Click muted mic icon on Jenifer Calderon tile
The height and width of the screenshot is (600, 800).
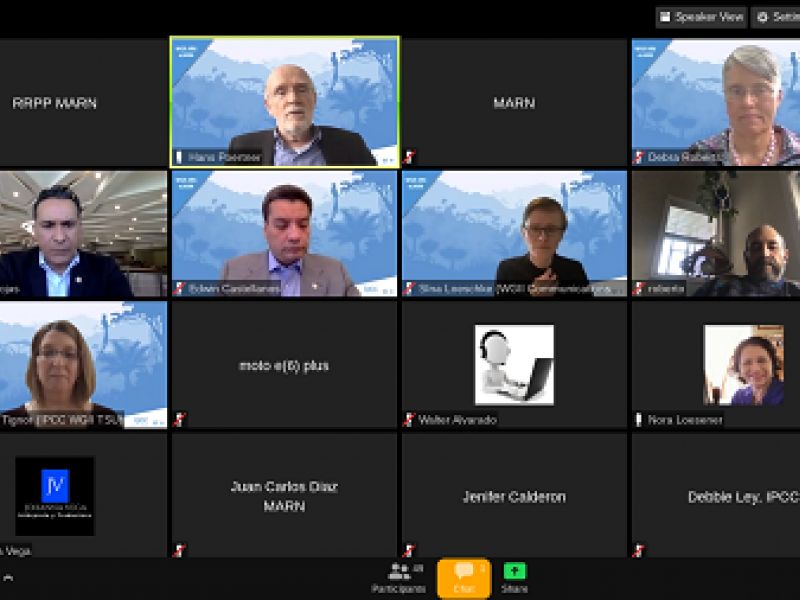409,551
